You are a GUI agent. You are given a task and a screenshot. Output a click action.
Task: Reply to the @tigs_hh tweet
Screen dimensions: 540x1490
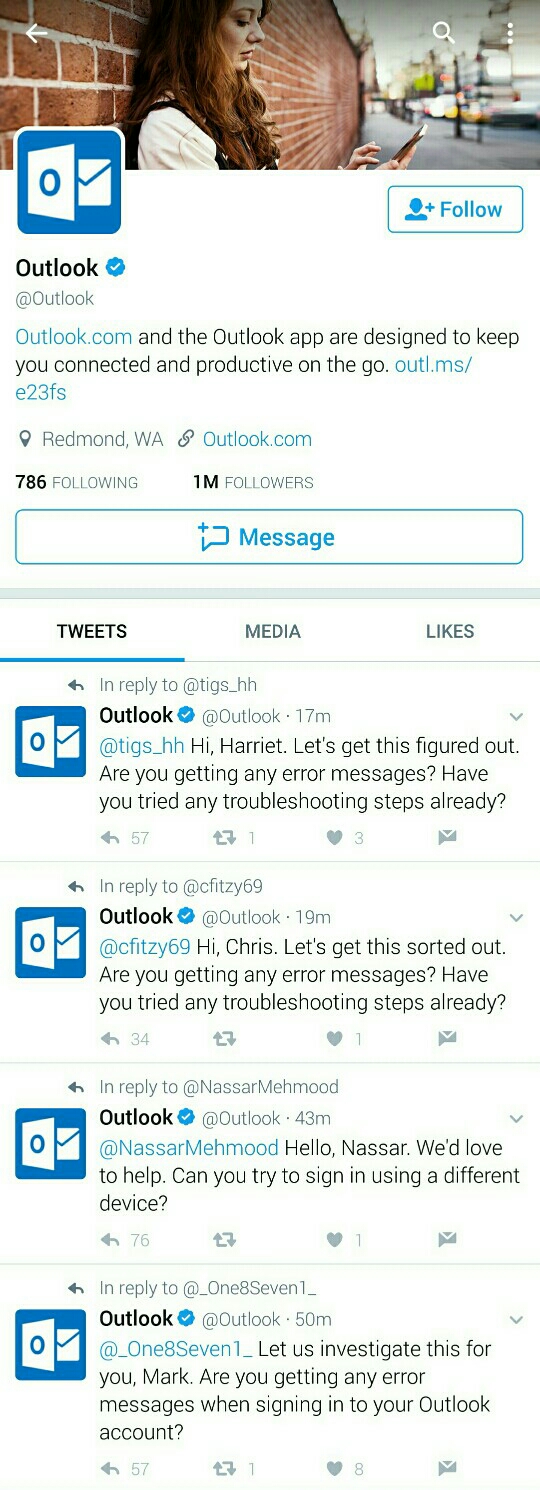(x=110, y=838)
